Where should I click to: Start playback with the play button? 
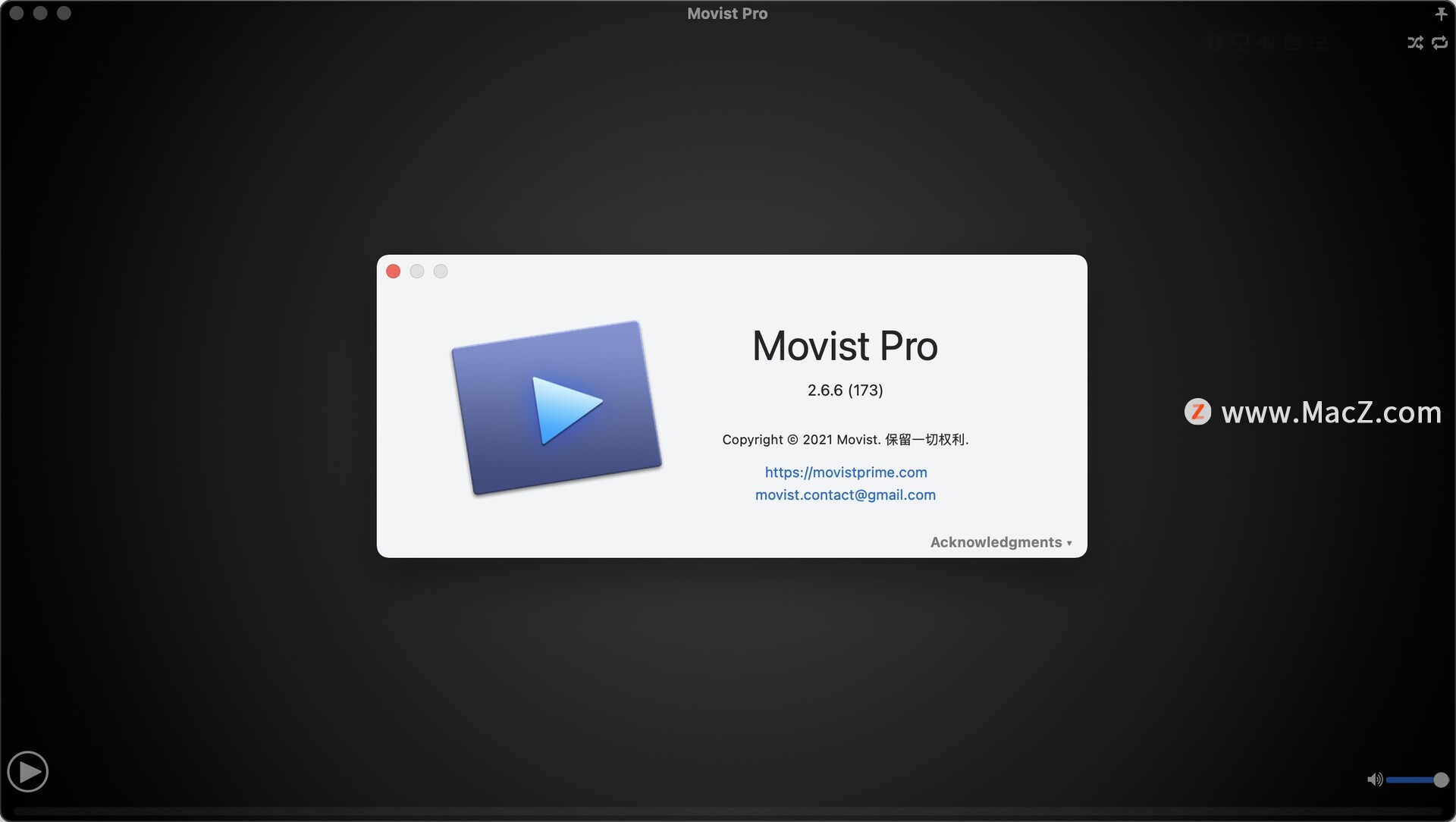[28, 772]
